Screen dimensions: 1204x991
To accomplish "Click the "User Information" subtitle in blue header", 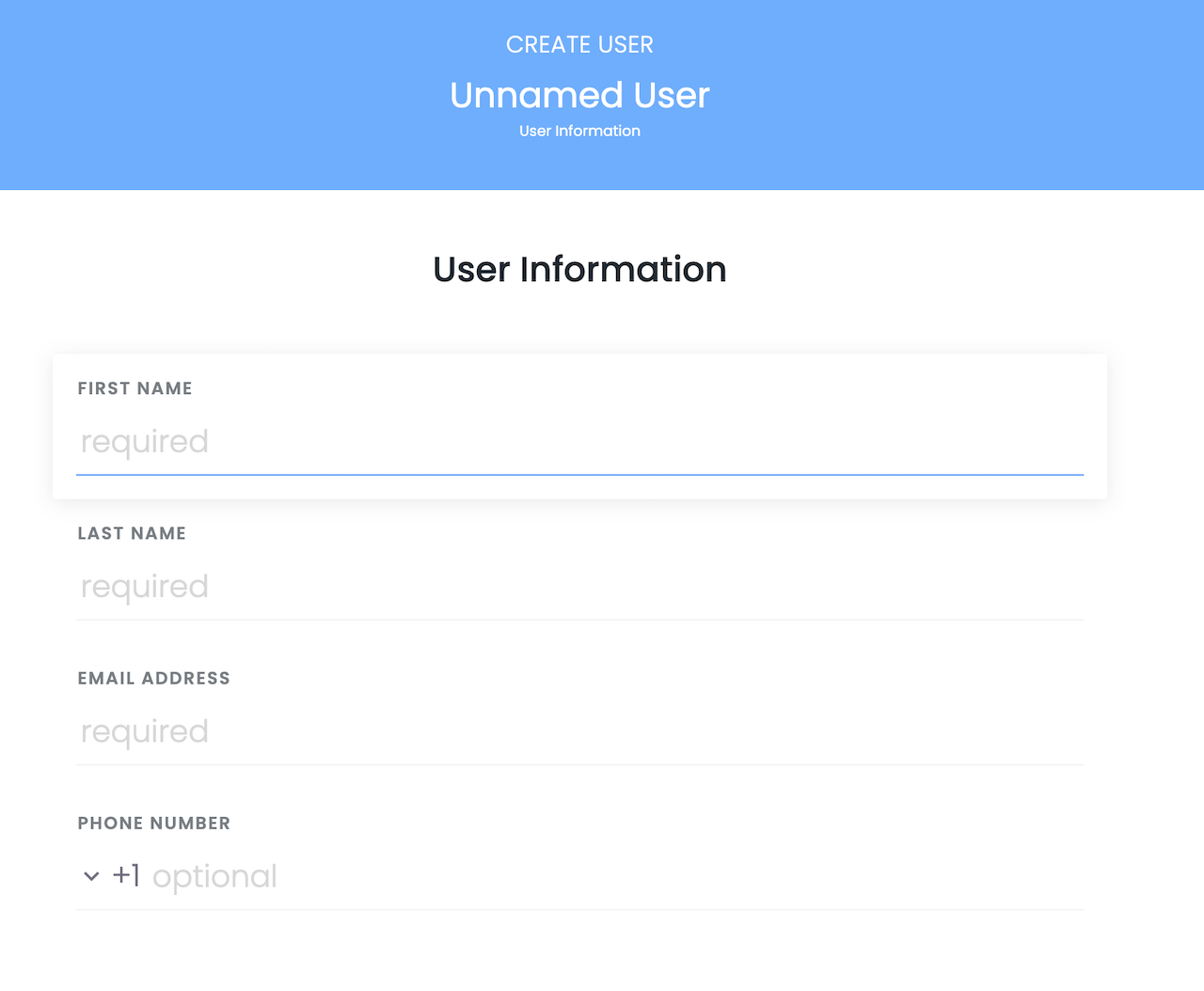I will 579,131.
